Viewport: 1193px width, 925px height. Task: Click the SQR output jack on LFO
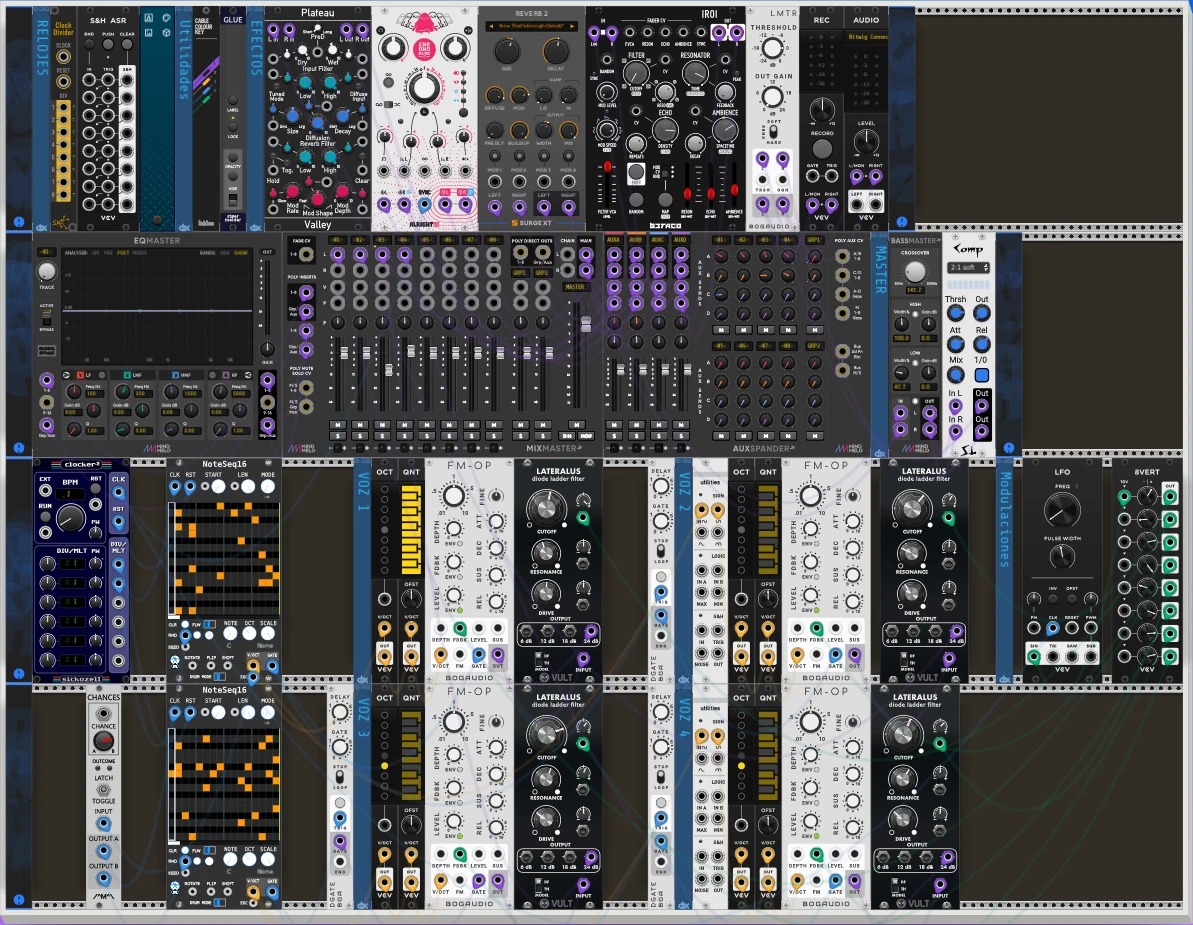(x=1091, y=655)
